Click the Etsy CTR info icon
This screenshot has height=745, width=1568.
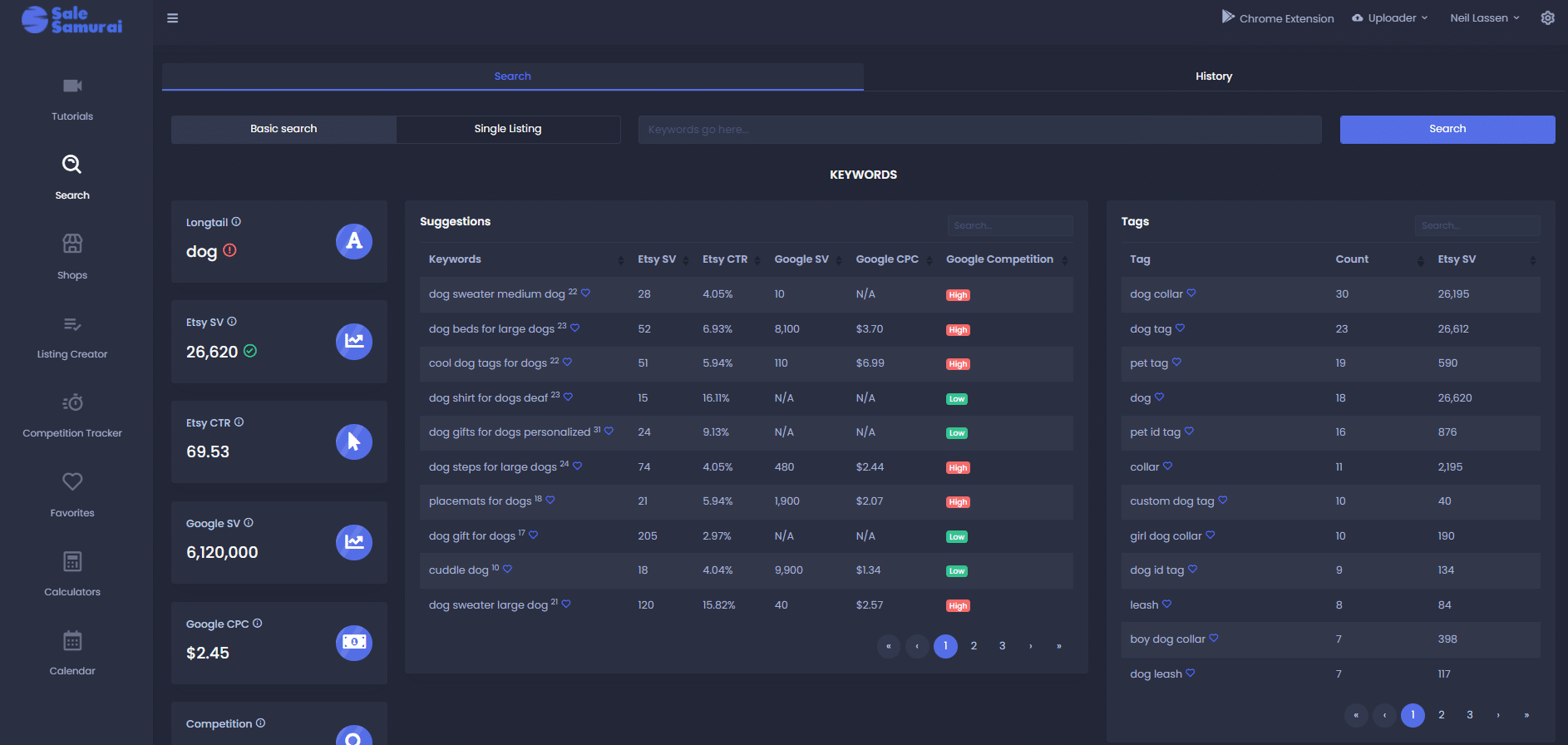click(x=239, y=422)
